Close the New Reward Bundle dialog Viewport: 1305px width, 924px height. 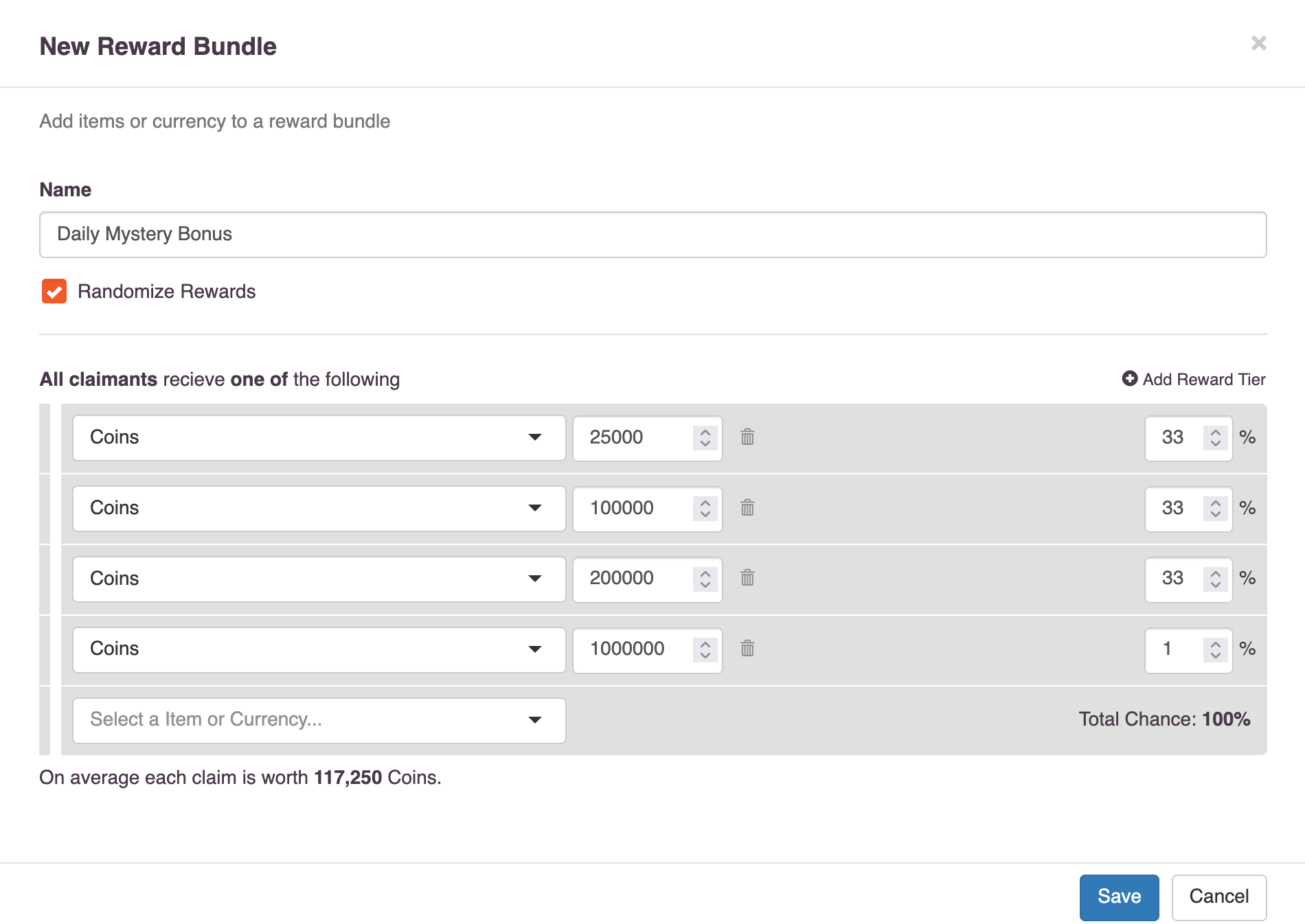(1258, 43)
